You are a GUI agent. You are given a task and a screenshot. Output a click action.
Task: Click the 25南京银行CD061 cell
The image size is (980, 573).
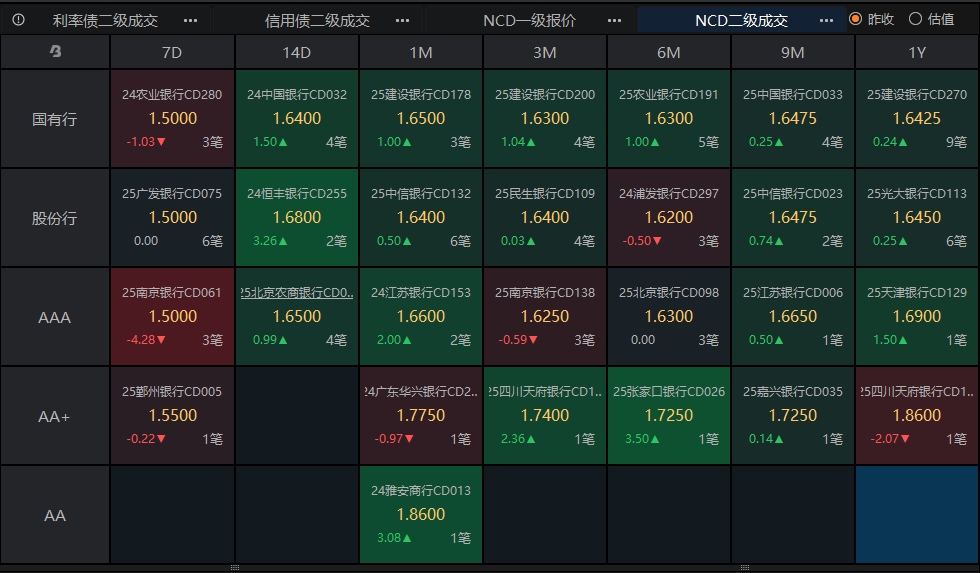pyautogui.click(x=172, y=317)
